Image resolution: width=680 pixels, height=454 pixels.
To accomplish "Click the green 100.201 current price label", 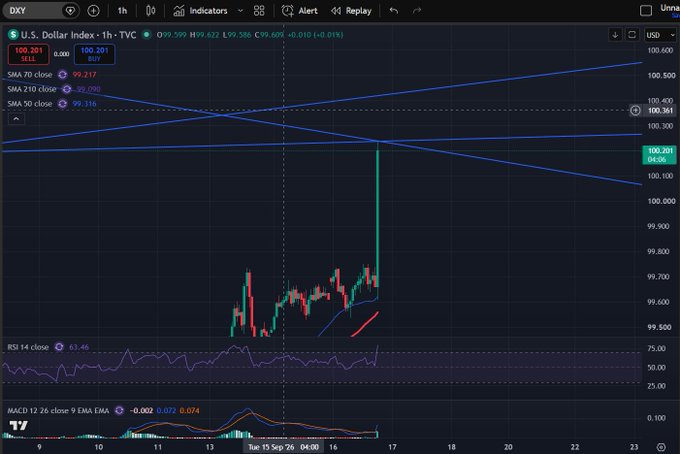I will point(659,155).
